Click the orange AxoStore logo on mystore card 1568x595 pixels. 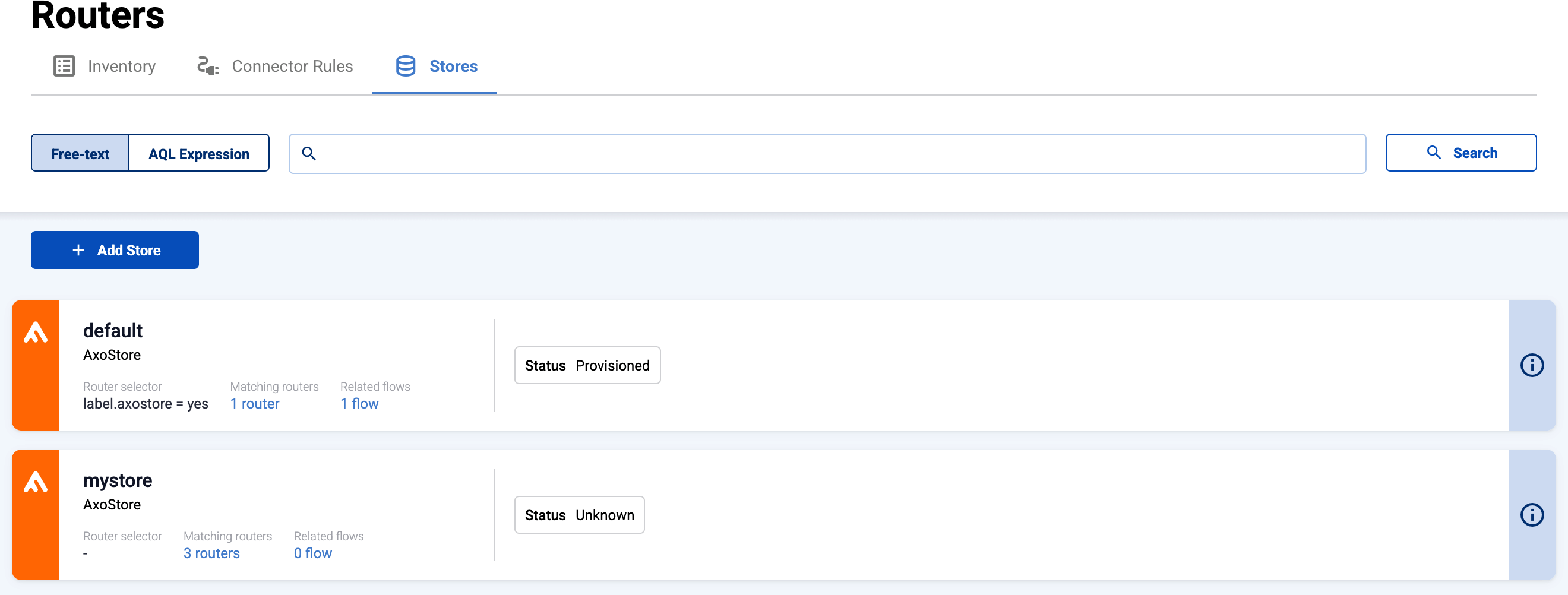point(36,482)
